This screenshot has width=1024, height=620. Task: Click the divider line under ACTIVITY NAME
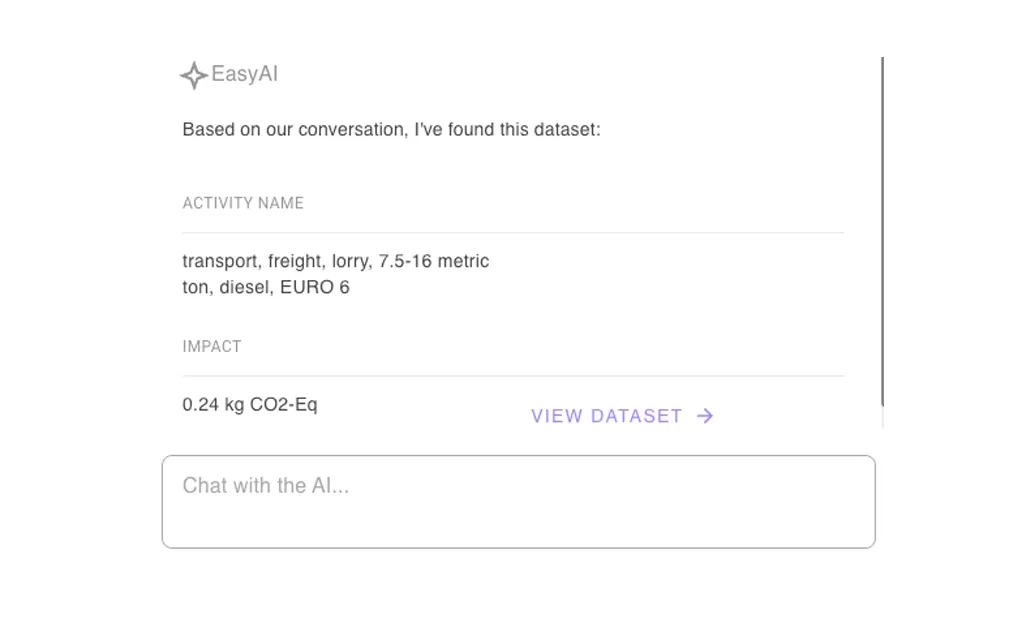513,233
